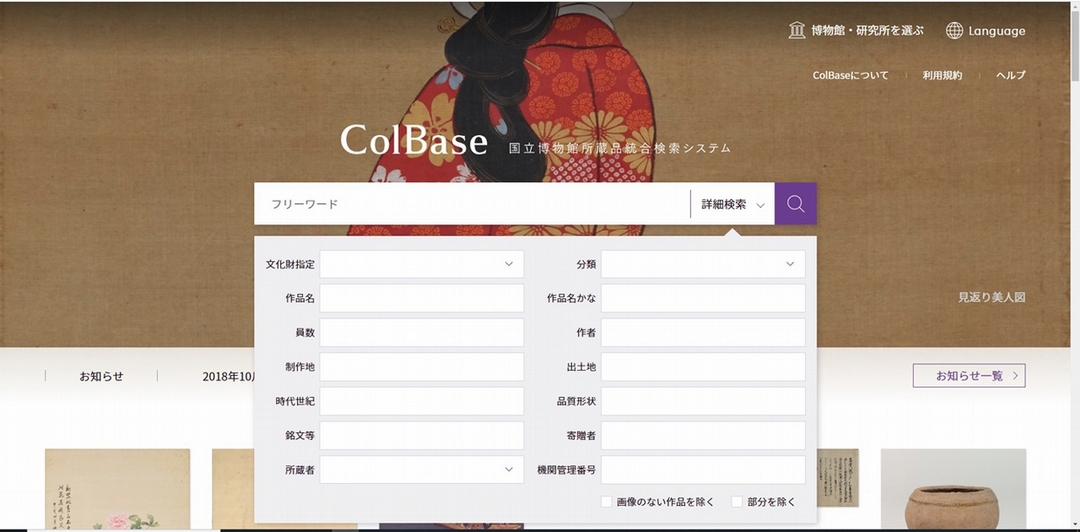Focus the 機関管理番号 input field
Viewport: 1080px width, 532px height.
(703, 469)
